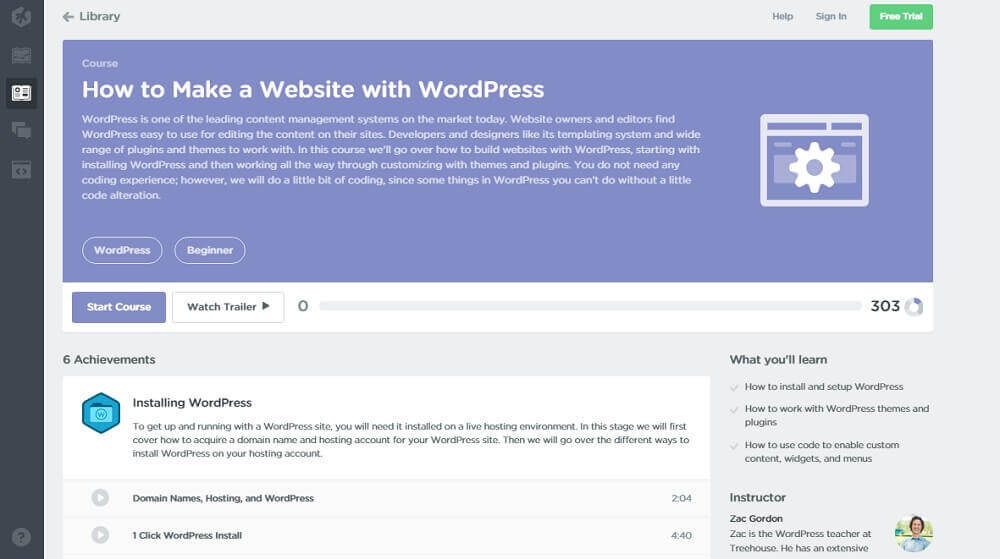Open the Tracks icon in sidebar

click(x=21, y=55)
